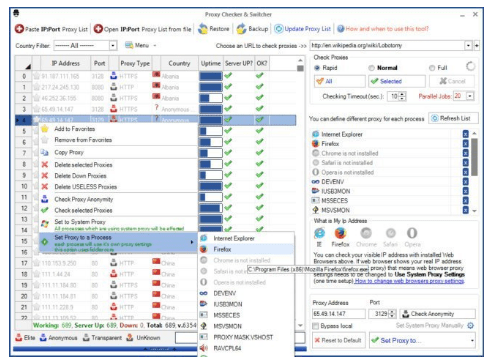
Task: Open 'How and when to use this tool?' link
Action: (x=383, y=29)
